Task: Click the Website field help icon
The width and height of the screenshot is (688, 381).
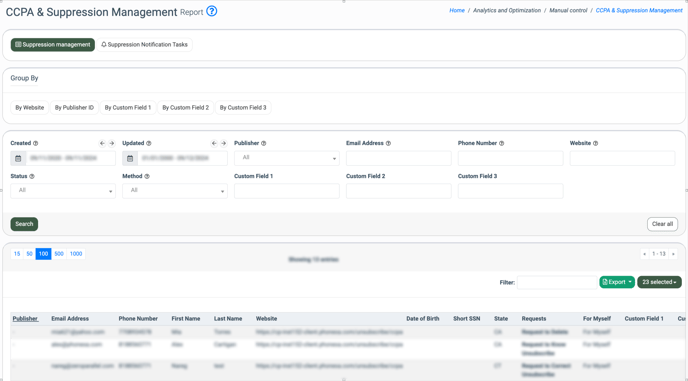Action: [595, 144]
